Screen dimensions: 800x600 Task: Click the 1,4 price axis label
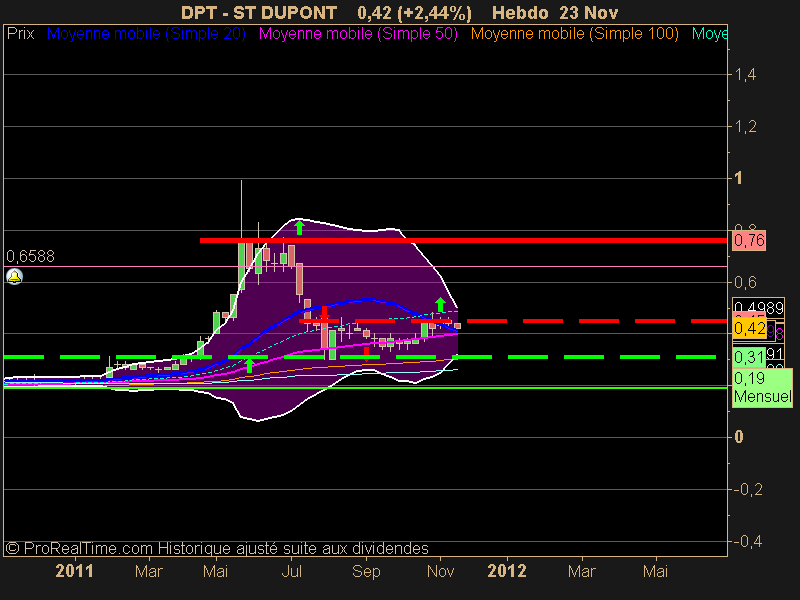pos(745,75)
